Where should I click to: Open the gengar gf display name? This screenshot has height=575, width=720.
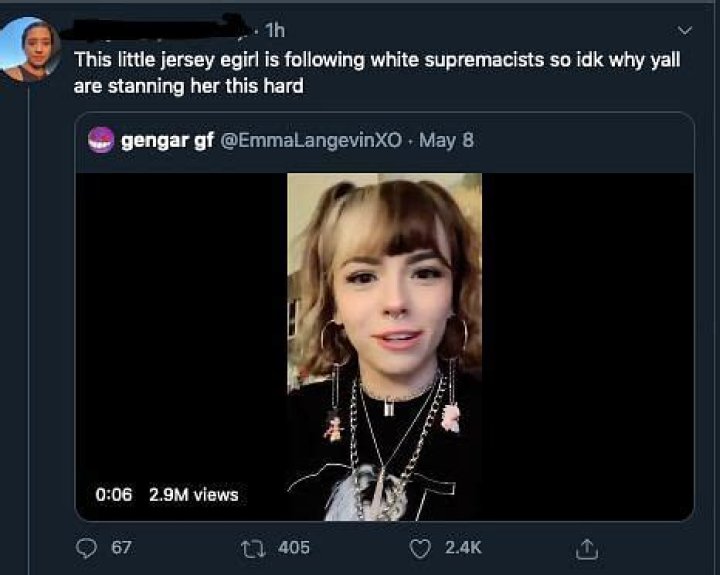pos(160,140)
